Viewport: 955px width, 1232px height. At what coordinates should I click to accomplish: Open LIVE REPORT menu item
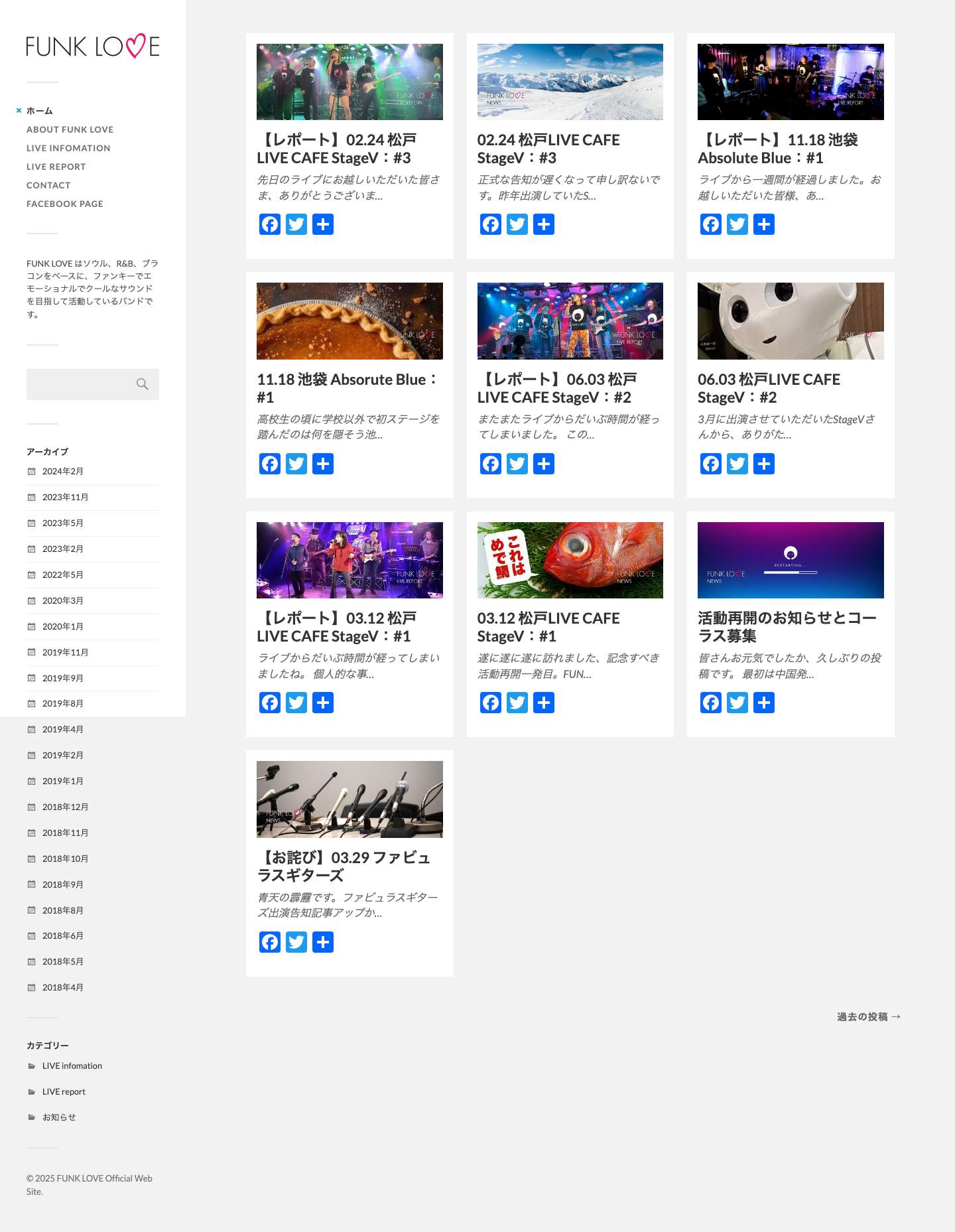(x=56, y=167)
